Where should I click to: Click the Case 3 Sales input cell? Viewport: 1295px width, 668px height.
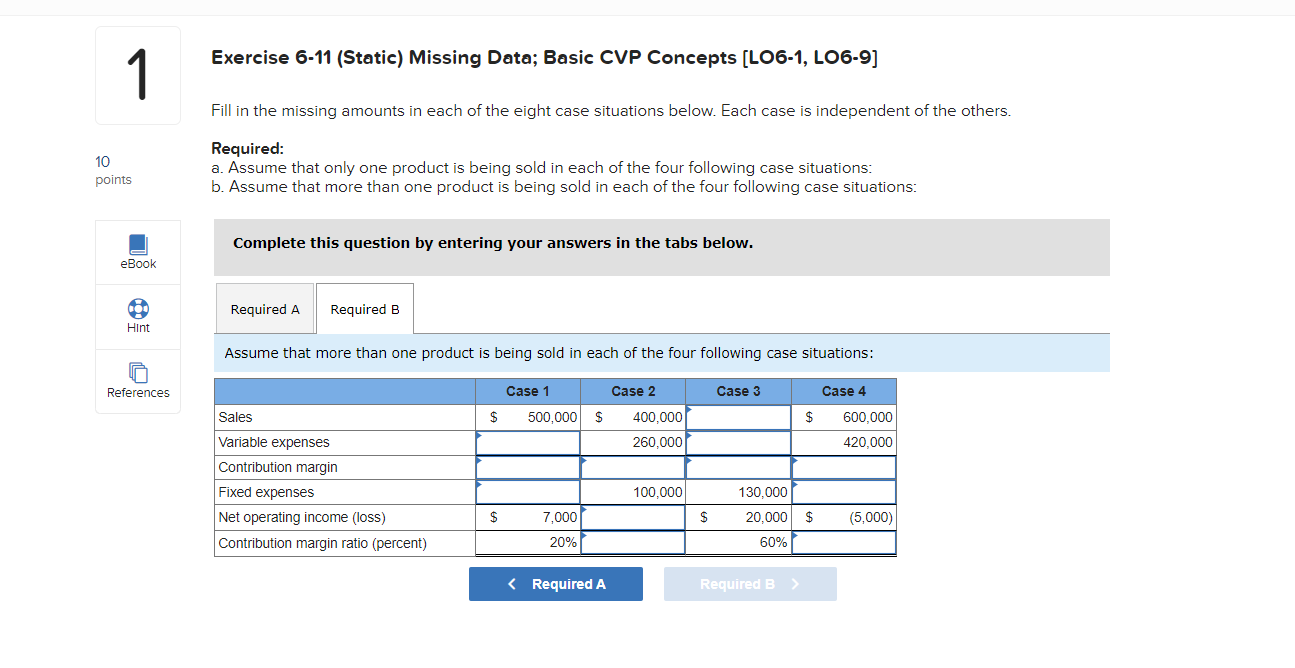pyautogui.click(x=738, y=417)
